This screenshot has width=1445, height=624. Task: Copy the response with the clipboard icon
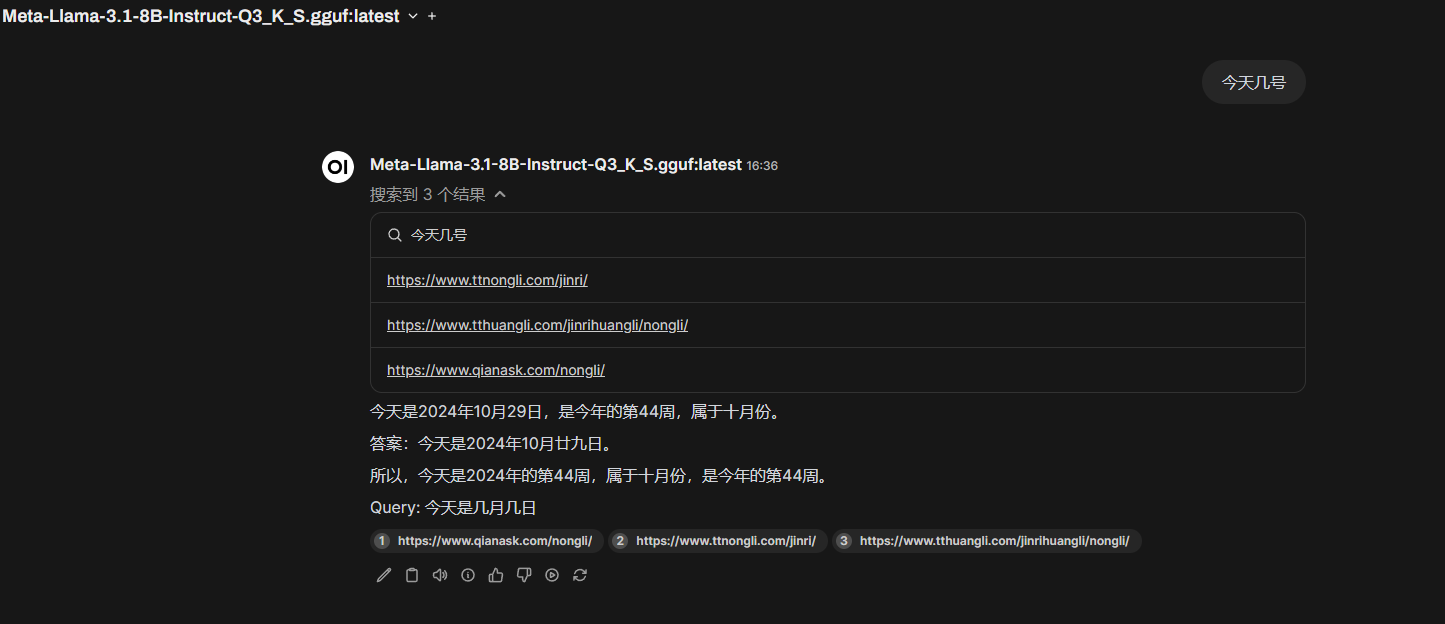tap(411, 575)
